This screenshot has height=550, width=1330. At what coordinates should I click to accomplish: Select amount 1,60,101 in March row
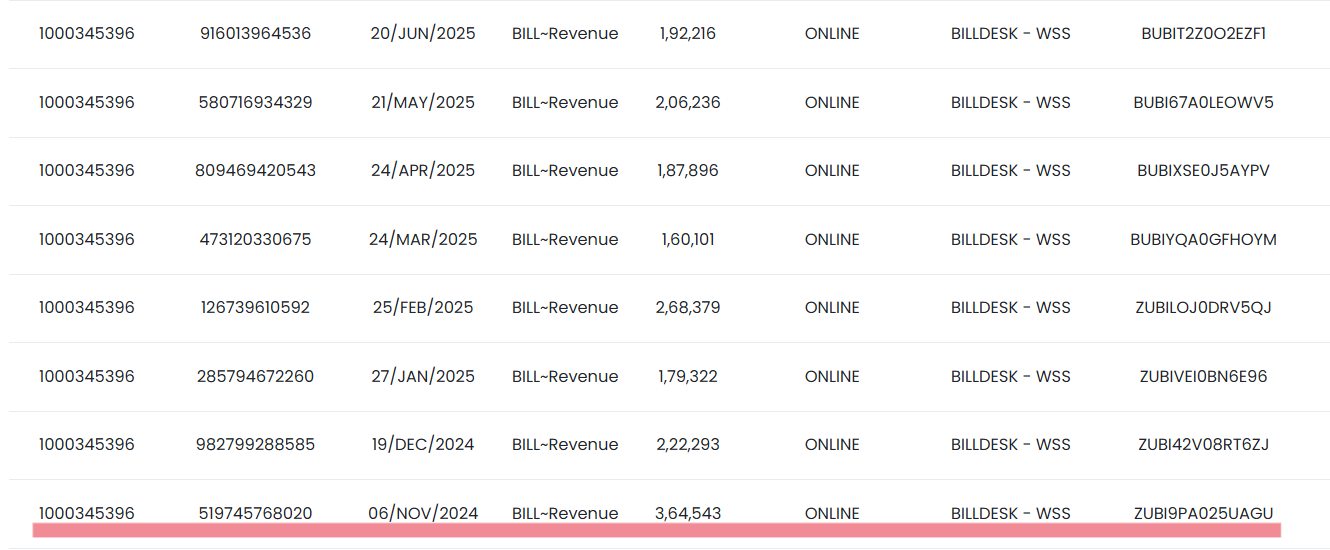[688, 239]
